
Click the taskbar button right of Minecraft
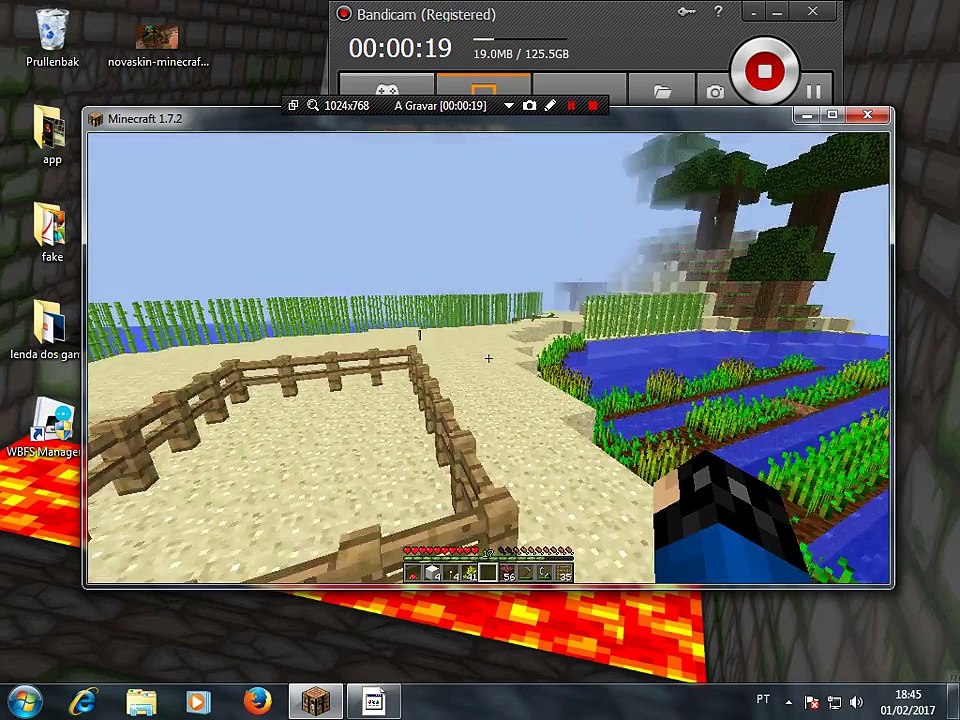pos(373,702)
